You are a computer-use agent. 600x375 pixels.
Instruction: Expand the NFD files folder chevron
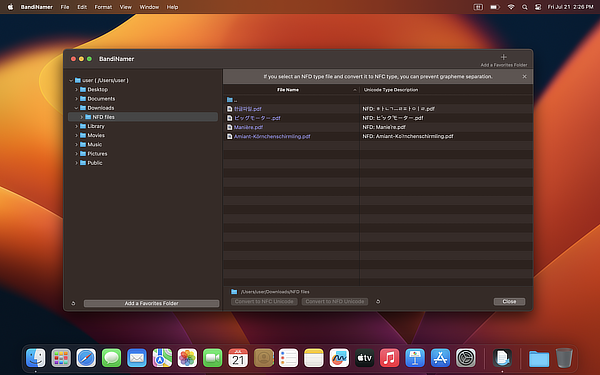point(81,117)
